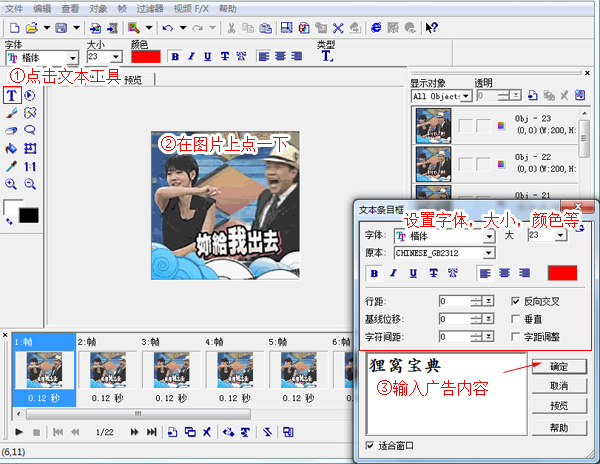This screenshot has width=600, height=464.
Task: Go to the next frame
Action: tap(134, 432)
